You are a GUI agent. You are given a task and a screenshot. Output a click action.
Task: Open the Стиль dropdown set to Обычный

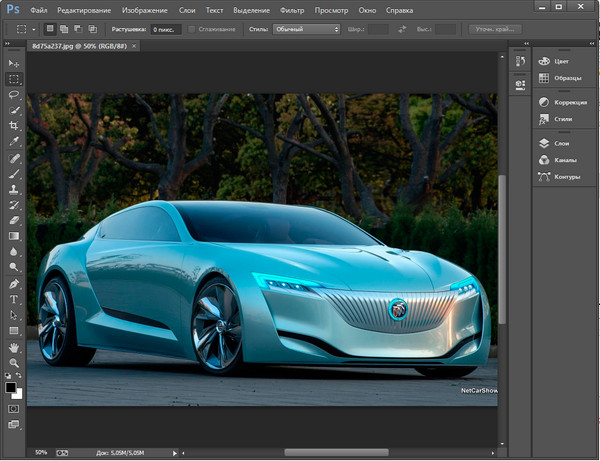click(307, 29)
